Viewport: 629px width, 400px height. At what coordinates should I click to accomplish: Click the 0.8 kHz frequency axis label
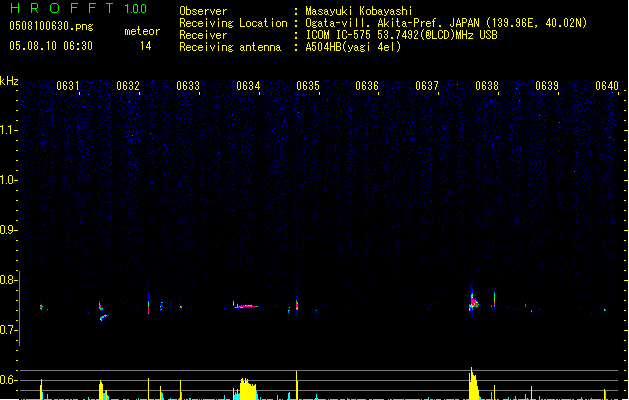tap(9, 280)
